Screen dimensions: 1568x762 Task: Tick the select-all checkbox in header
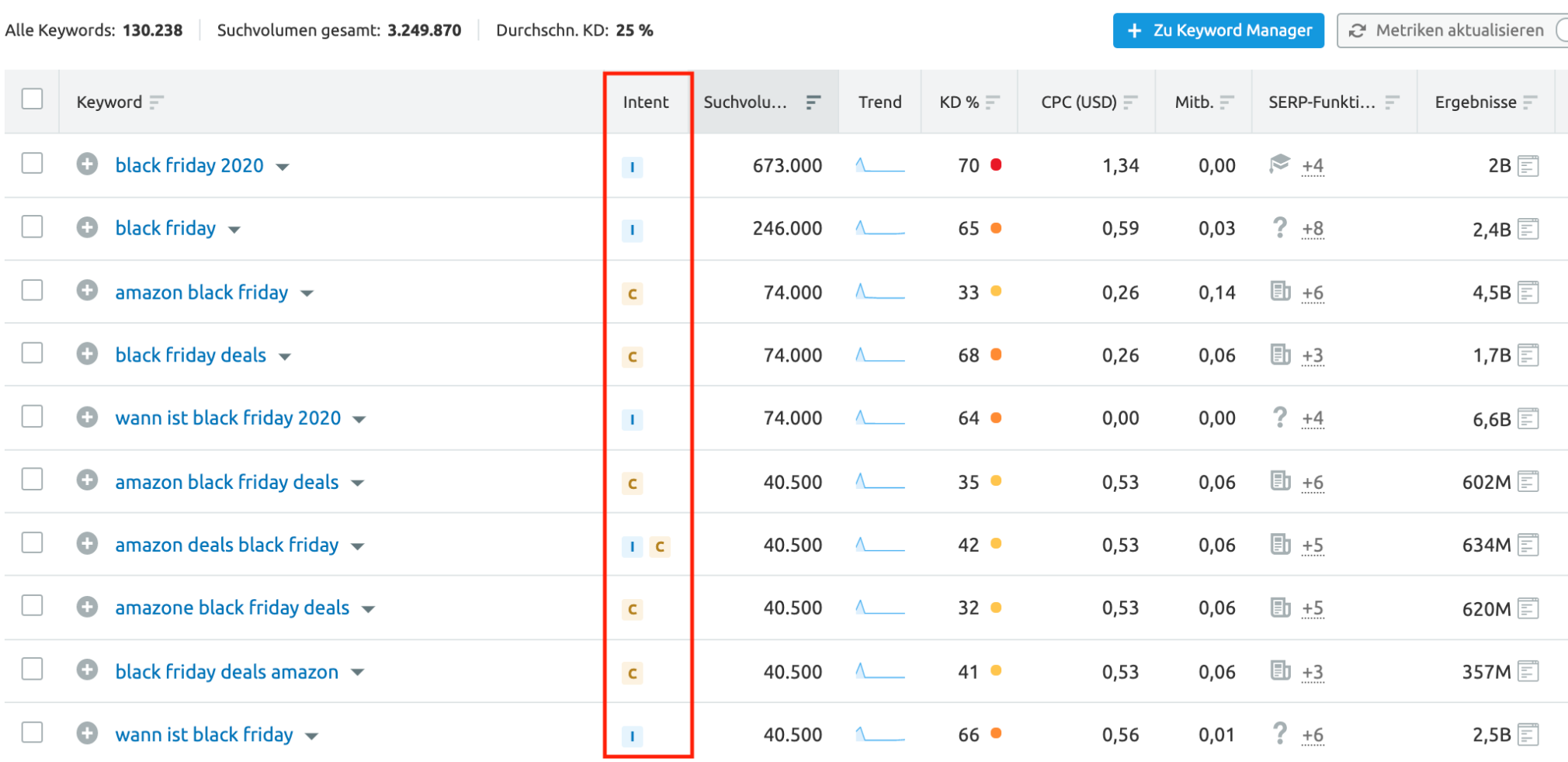point(32,99)
